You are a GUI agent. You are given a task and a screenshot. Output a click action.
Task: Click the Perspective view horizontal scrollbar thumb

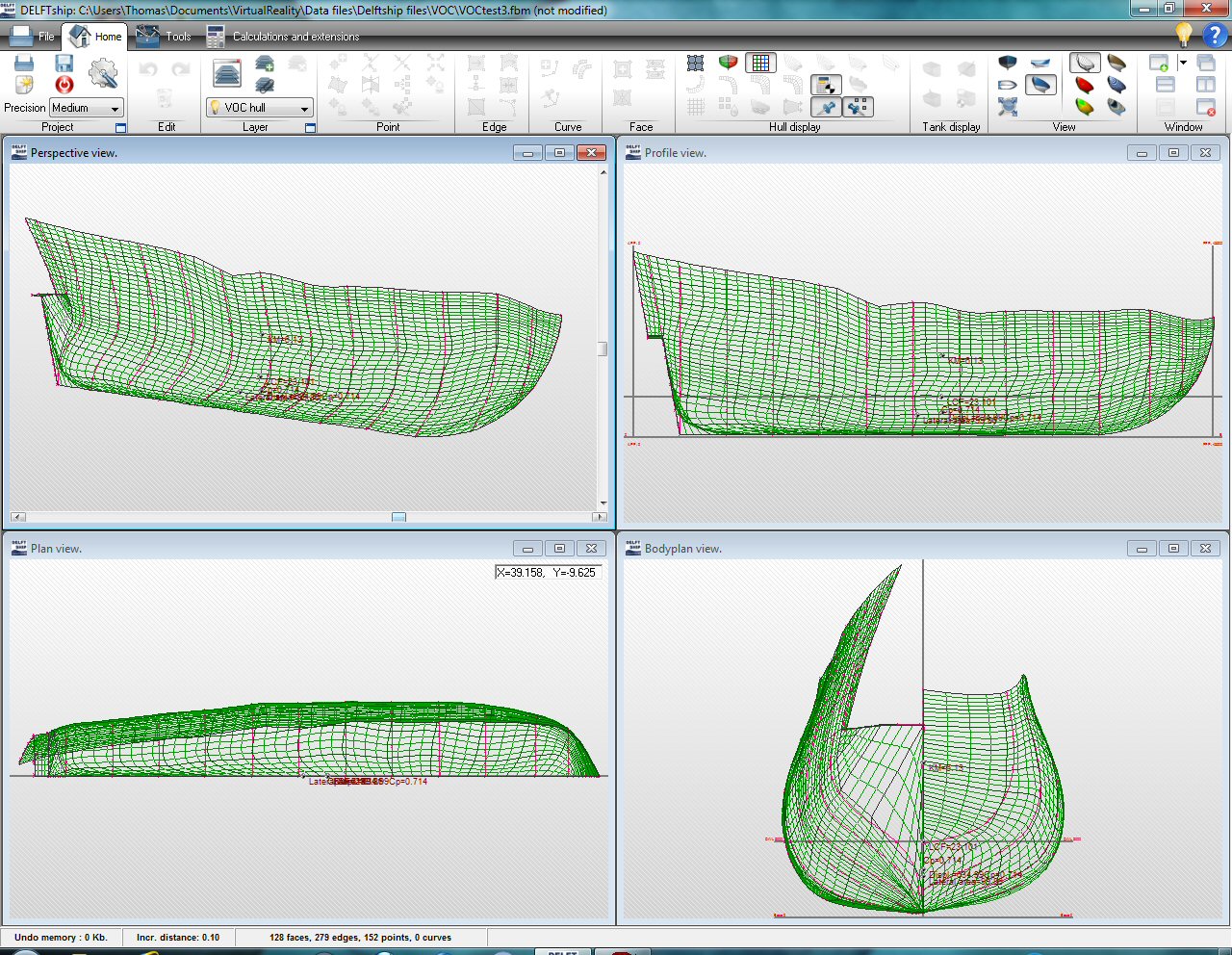pyautogui.click(x=398, y=517)
